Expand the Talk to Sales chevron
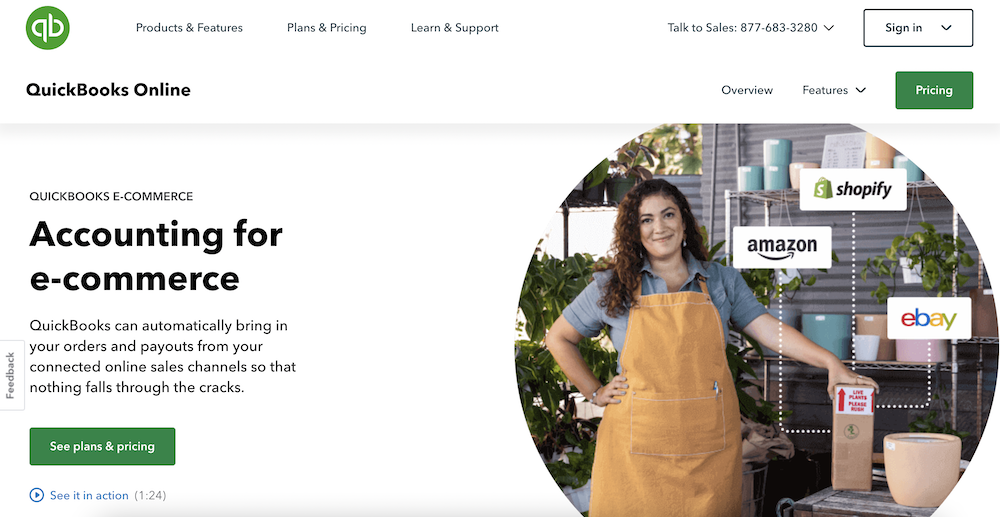The image size is (1000, 517). click(x=828, y=28)
